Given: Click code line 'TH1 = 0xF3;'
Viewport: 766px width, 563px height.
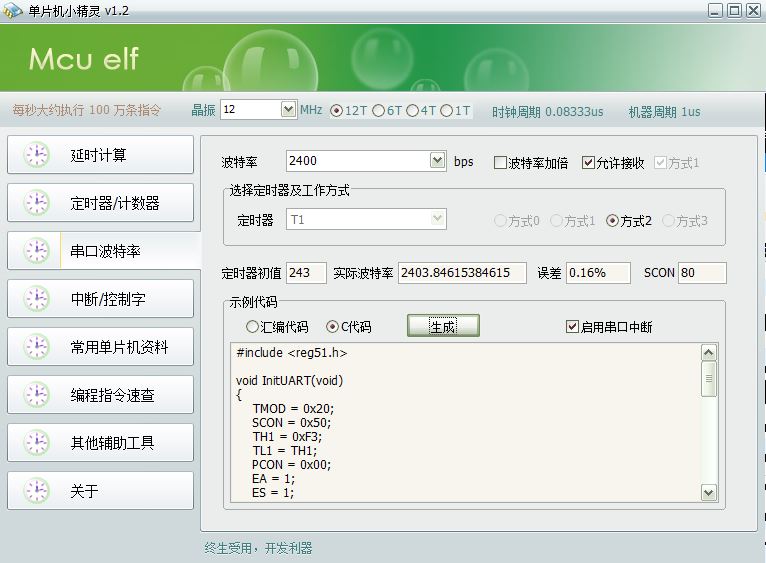Looking at the screenshot, I should pyautogui.click(x=287, y=436).
